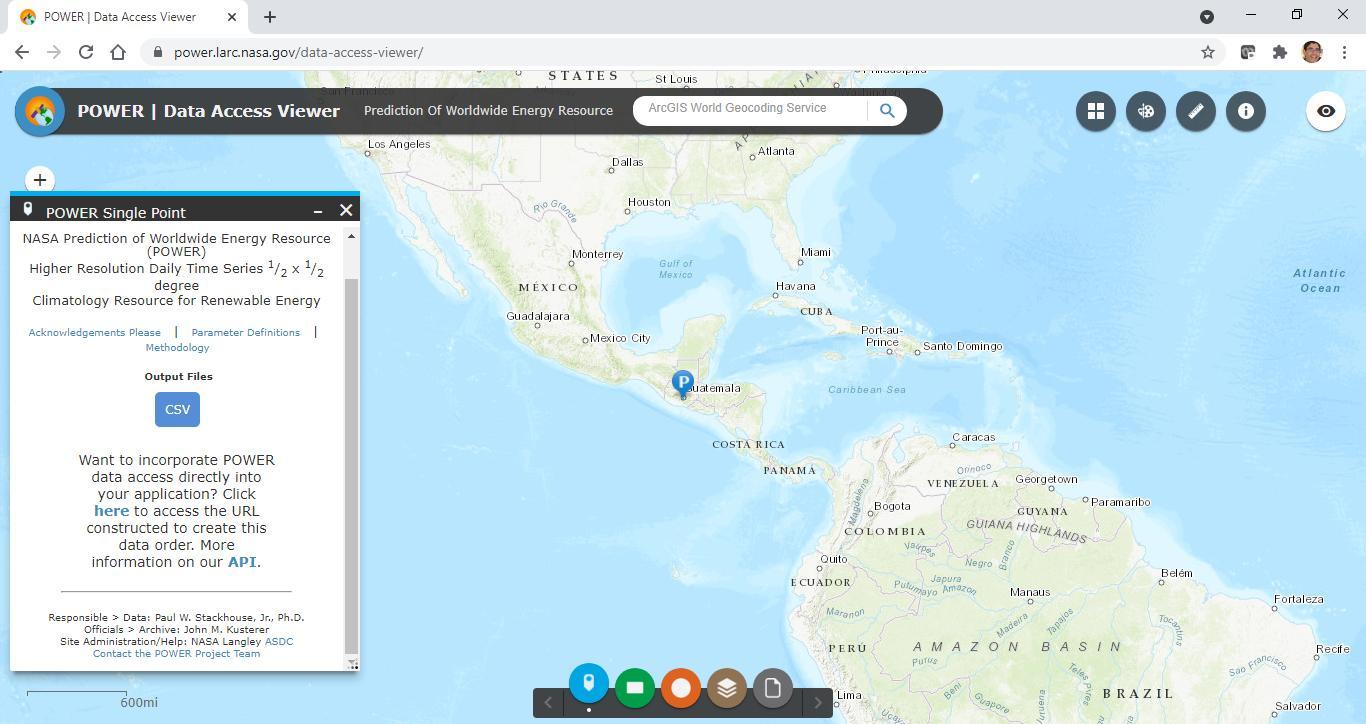The height and width of the screenshot is (724, 1366).
Task: Click the 'Mexico City' map label
Action: (621, 338)
